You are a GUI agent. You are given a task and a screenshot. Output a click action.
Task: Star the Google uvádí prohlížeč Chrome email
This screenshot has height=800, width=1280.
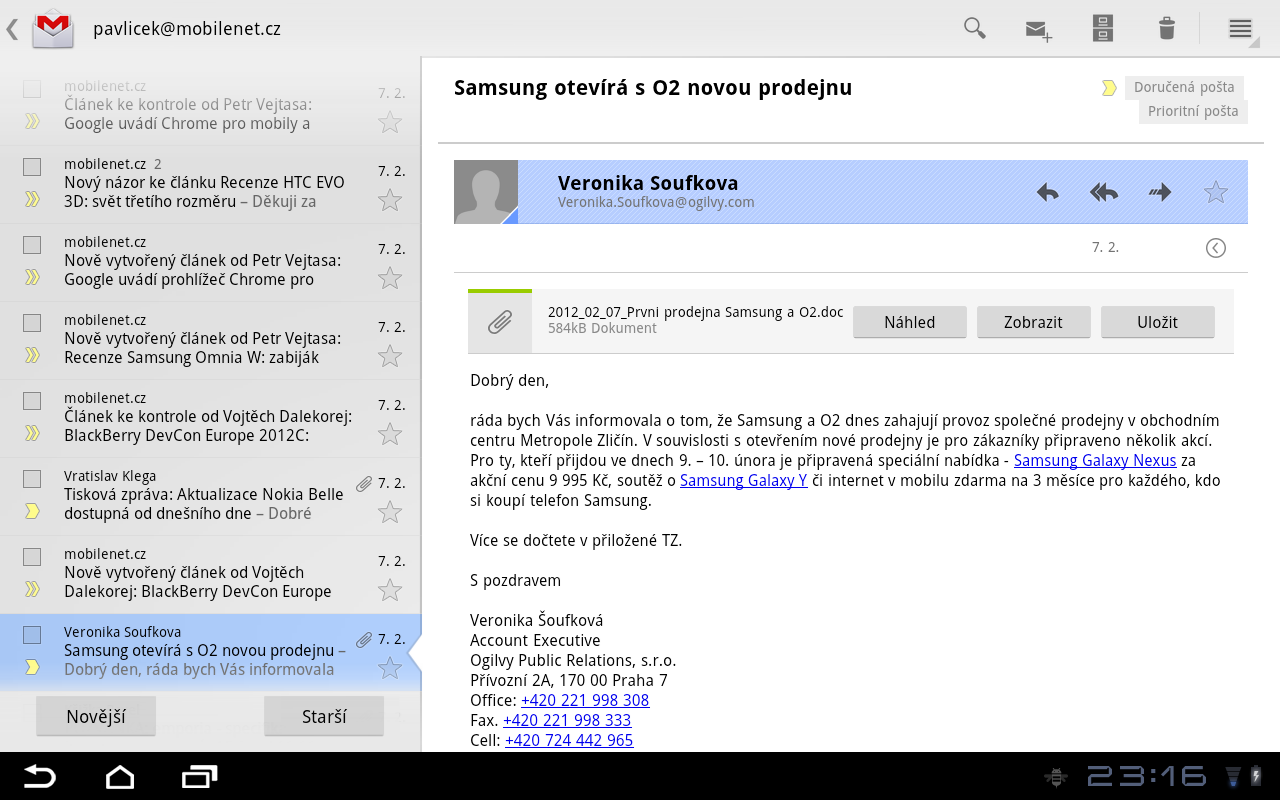click(x=390, y=278)
